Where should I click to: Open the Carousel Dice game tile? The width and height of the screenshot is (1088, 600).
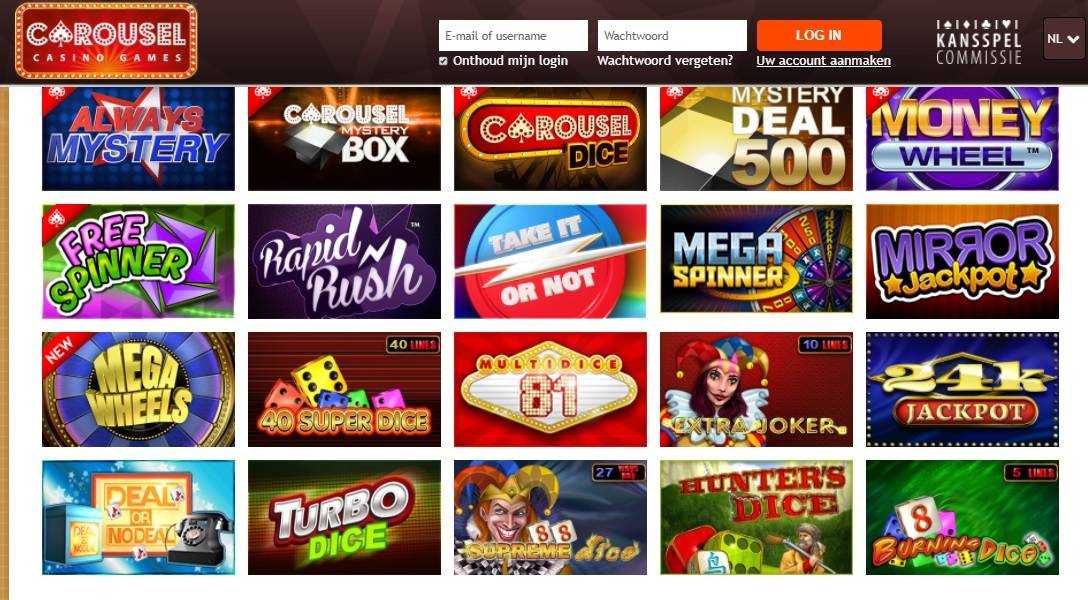point(550,138)
